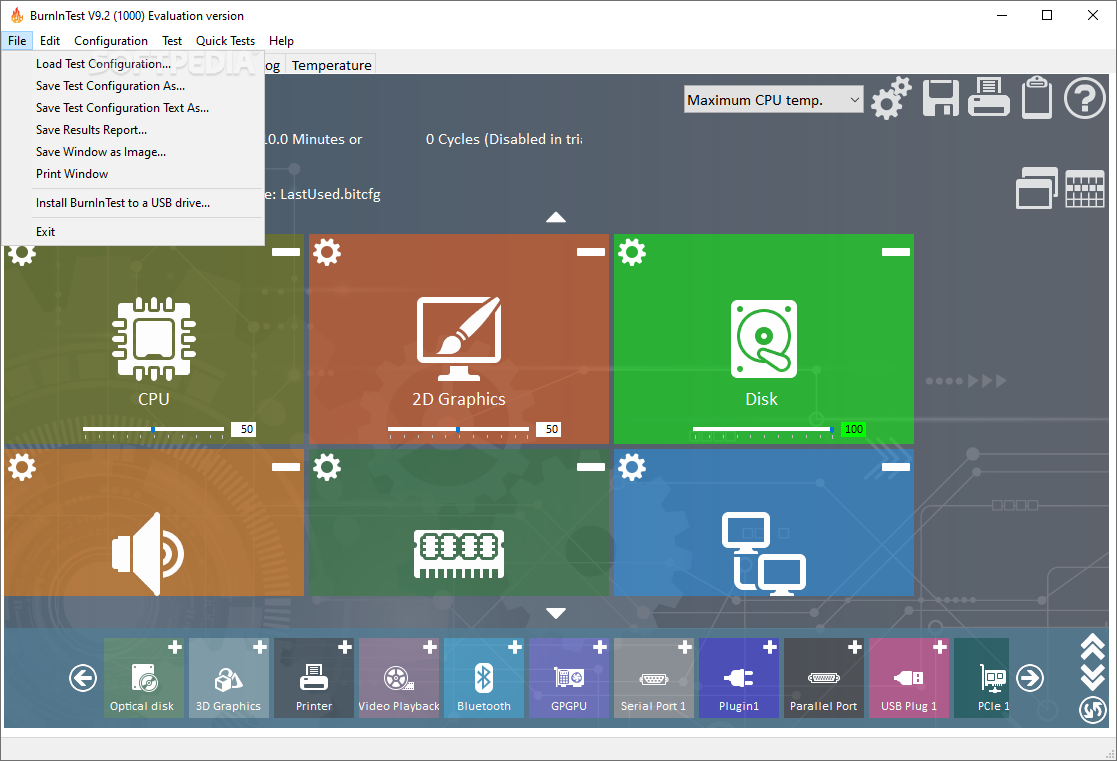This screenshot has width=1117, height=761.
Task: Save results with the floppy disk icon
Action: click(x=941, y=98)
